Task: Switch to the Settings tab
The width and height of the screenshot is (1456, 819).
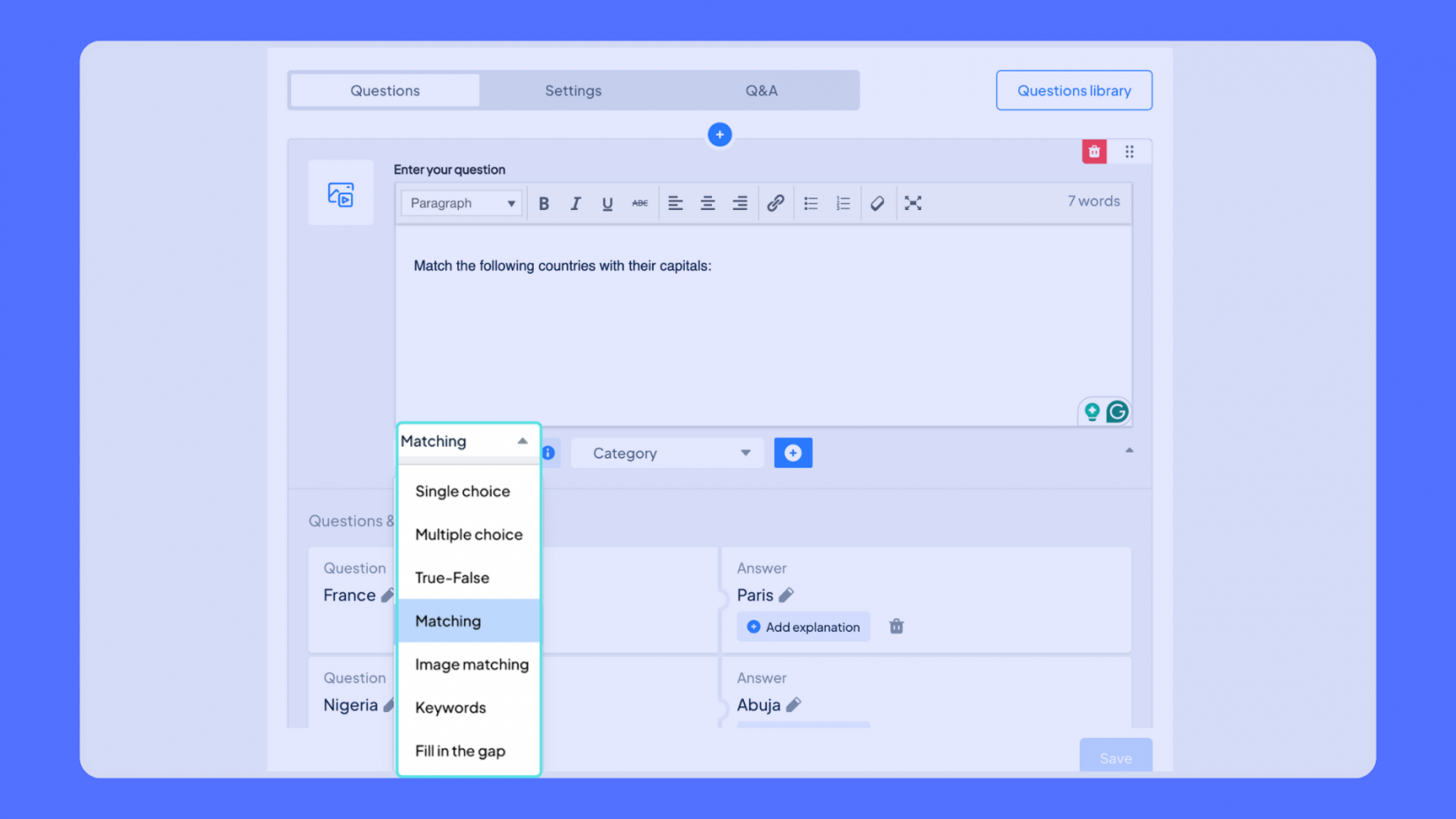Action: pos(573,90)
